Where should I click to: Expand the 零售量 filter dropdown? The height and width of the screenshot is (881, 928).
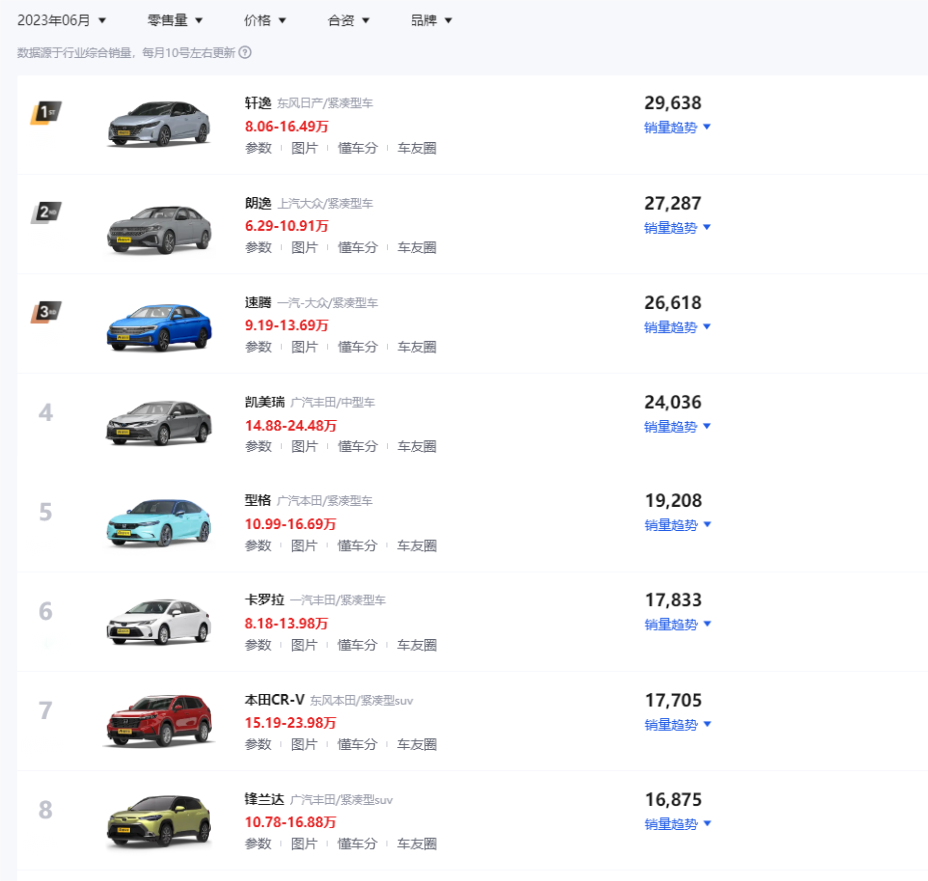tap(175, 20)
